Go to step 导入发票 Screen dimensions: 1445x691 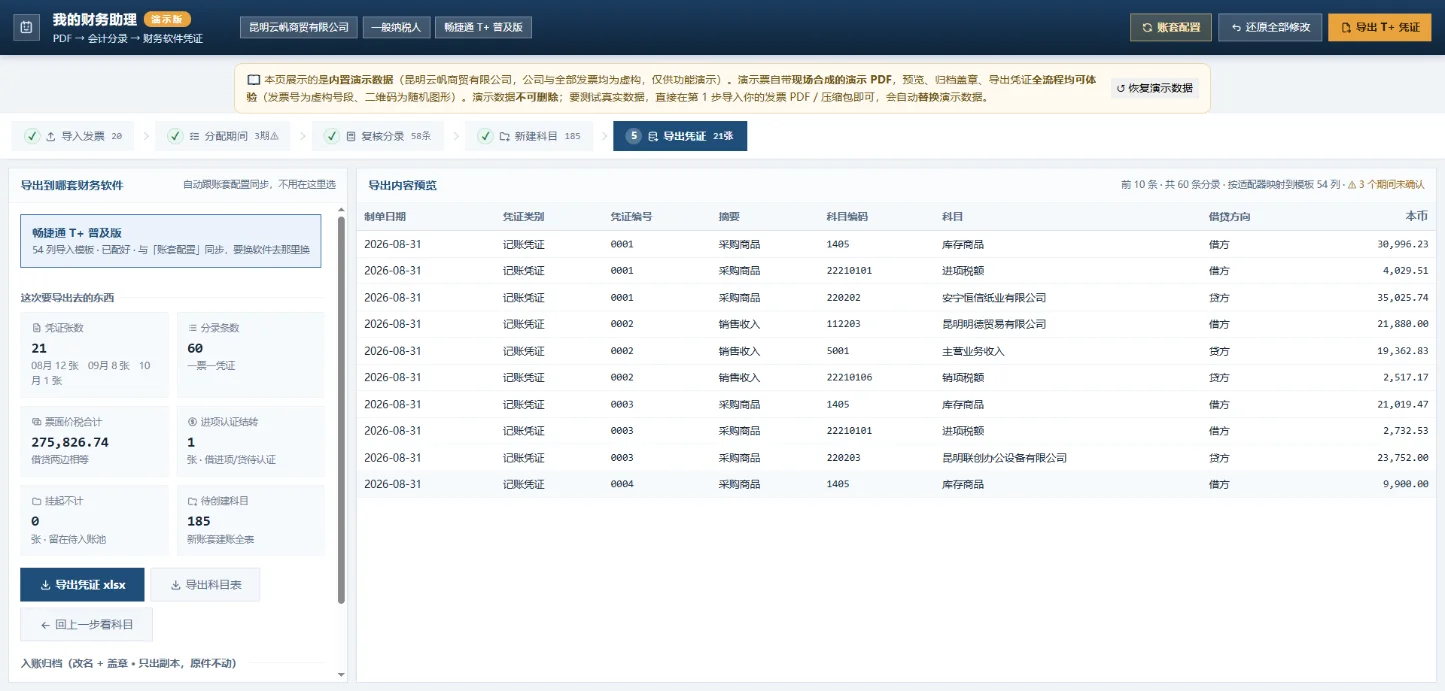click(x=73, y=136)
